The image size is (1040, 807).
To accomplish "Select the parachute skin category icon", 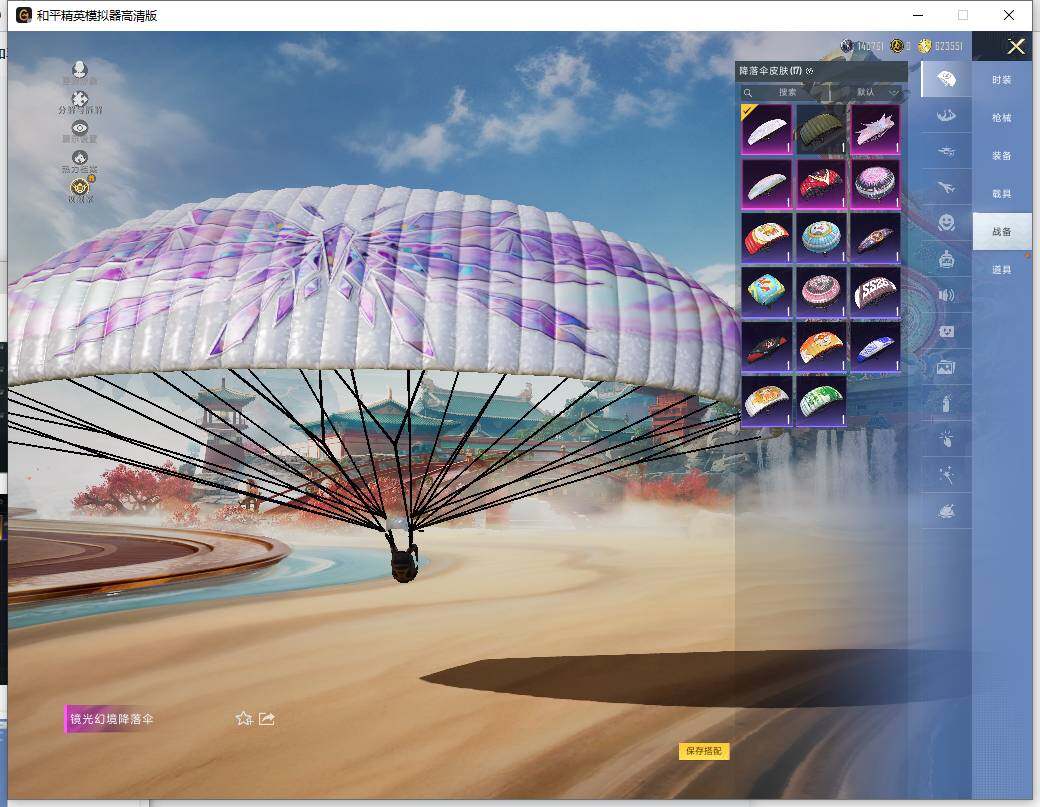I will tap(946, 78).
